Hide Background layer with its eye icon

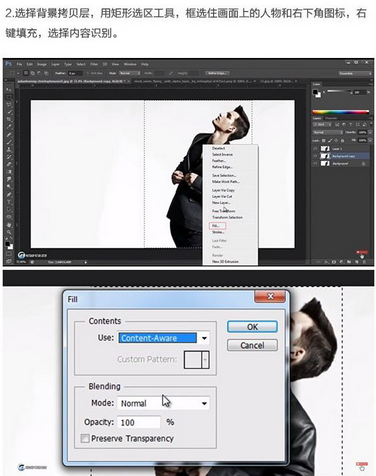[315, 163]
